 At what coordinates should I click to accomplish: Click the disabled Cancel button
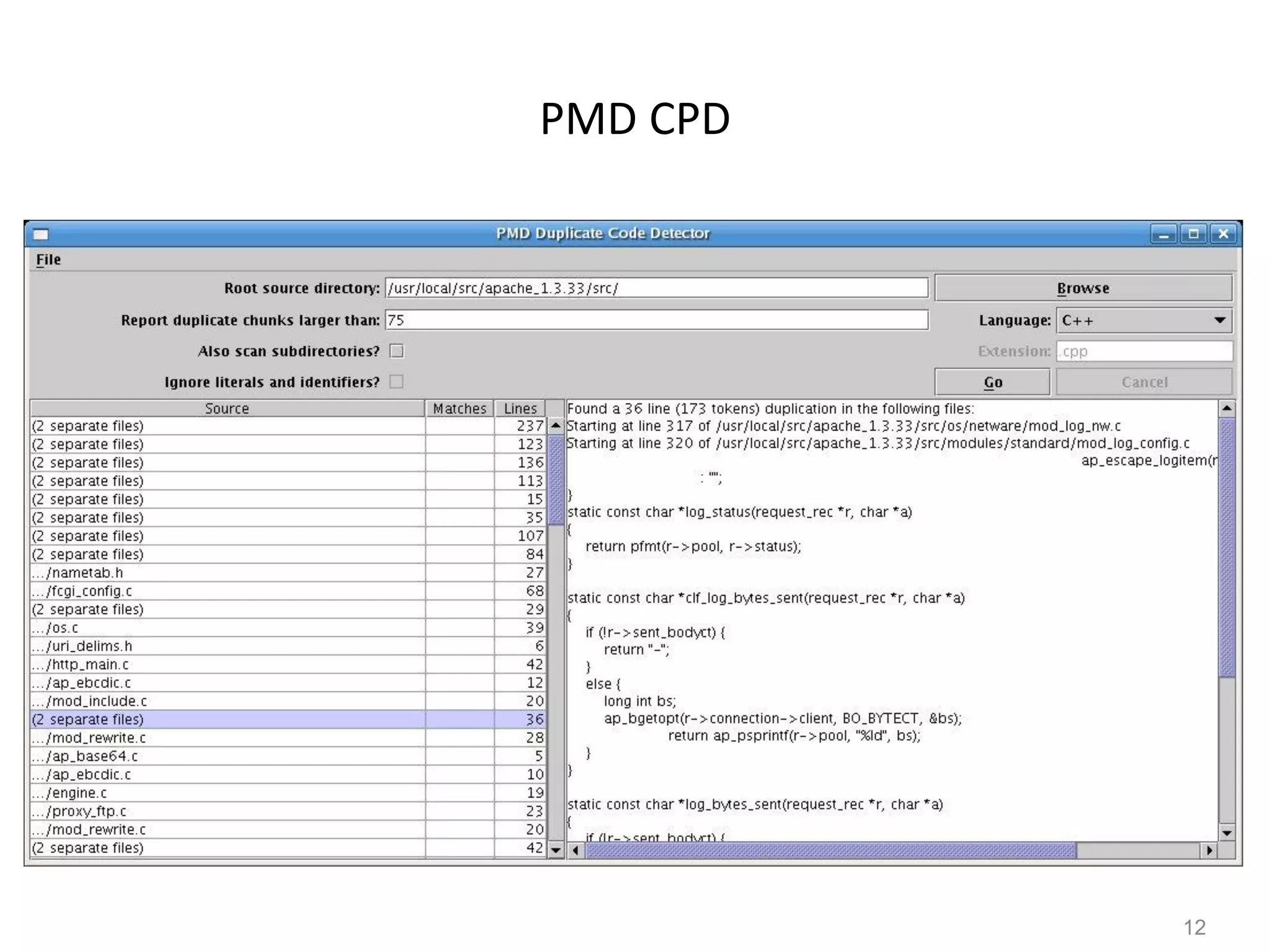(x=1144, y=382)
